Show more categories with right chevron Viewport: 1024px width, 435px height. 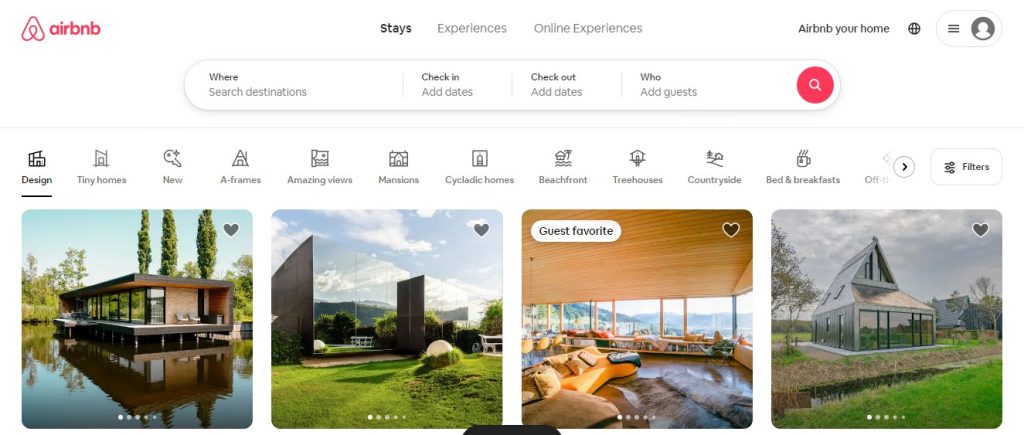click(x=904, y=167)
